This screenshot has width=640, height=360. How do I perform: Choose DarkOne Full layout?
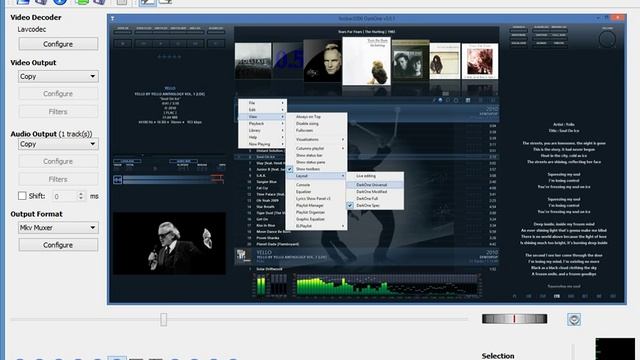[375, 199]
